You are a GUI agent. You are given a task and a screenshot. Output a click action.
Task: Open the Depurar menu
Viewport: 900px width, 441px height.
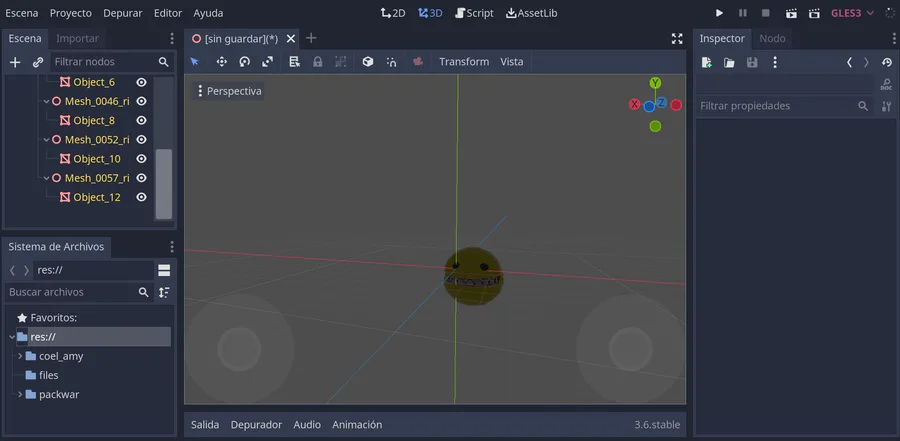123,13
